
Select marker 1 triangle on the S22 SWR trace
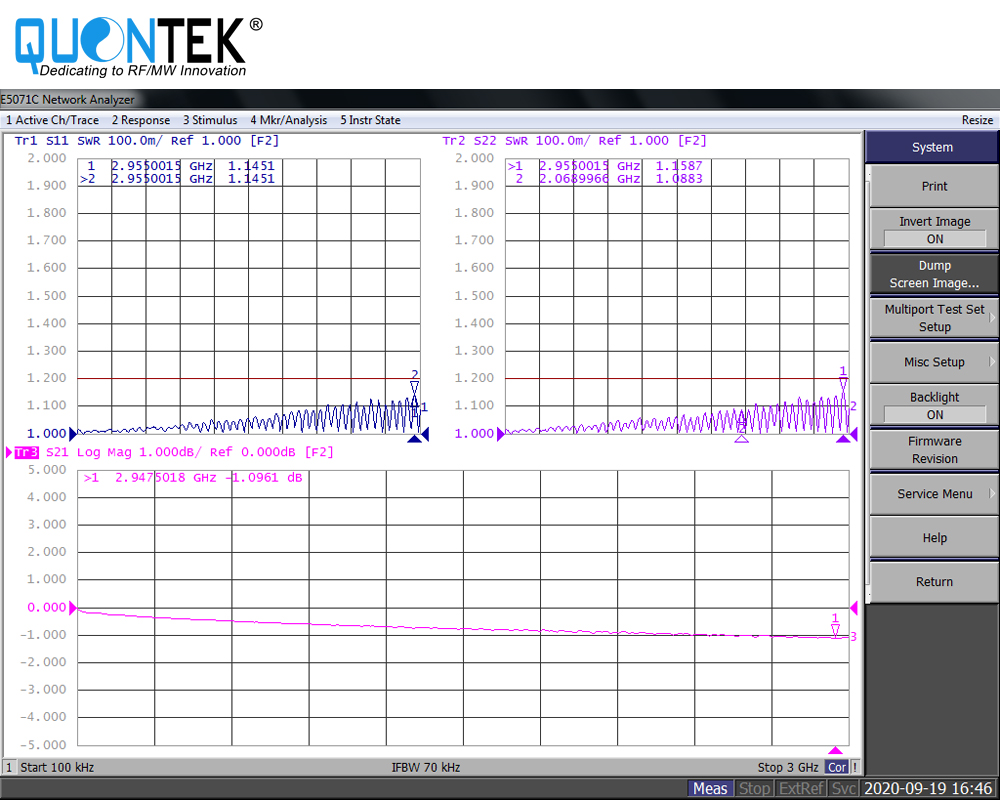click(x=843, y=383)
